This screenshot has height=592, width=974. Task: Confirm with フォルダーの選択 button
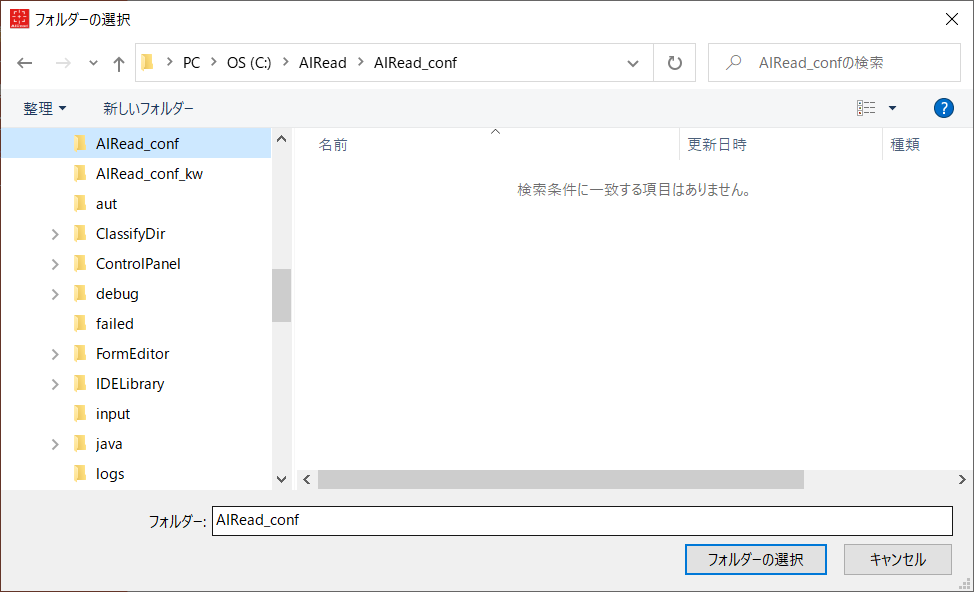click(x=755, y=560)
